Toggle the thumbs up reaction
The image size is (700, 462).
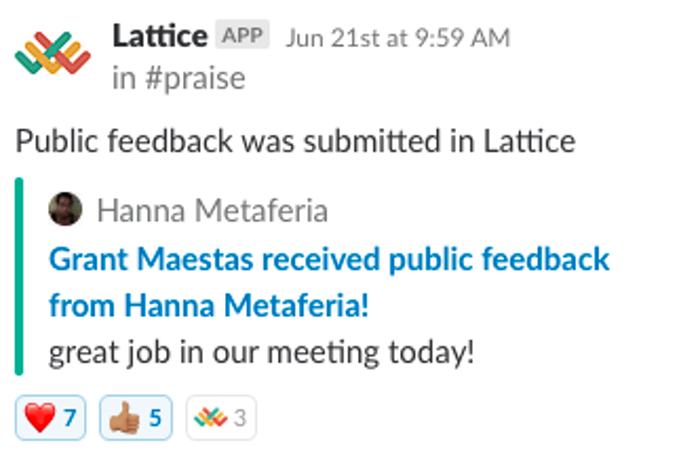pos(136,418)
